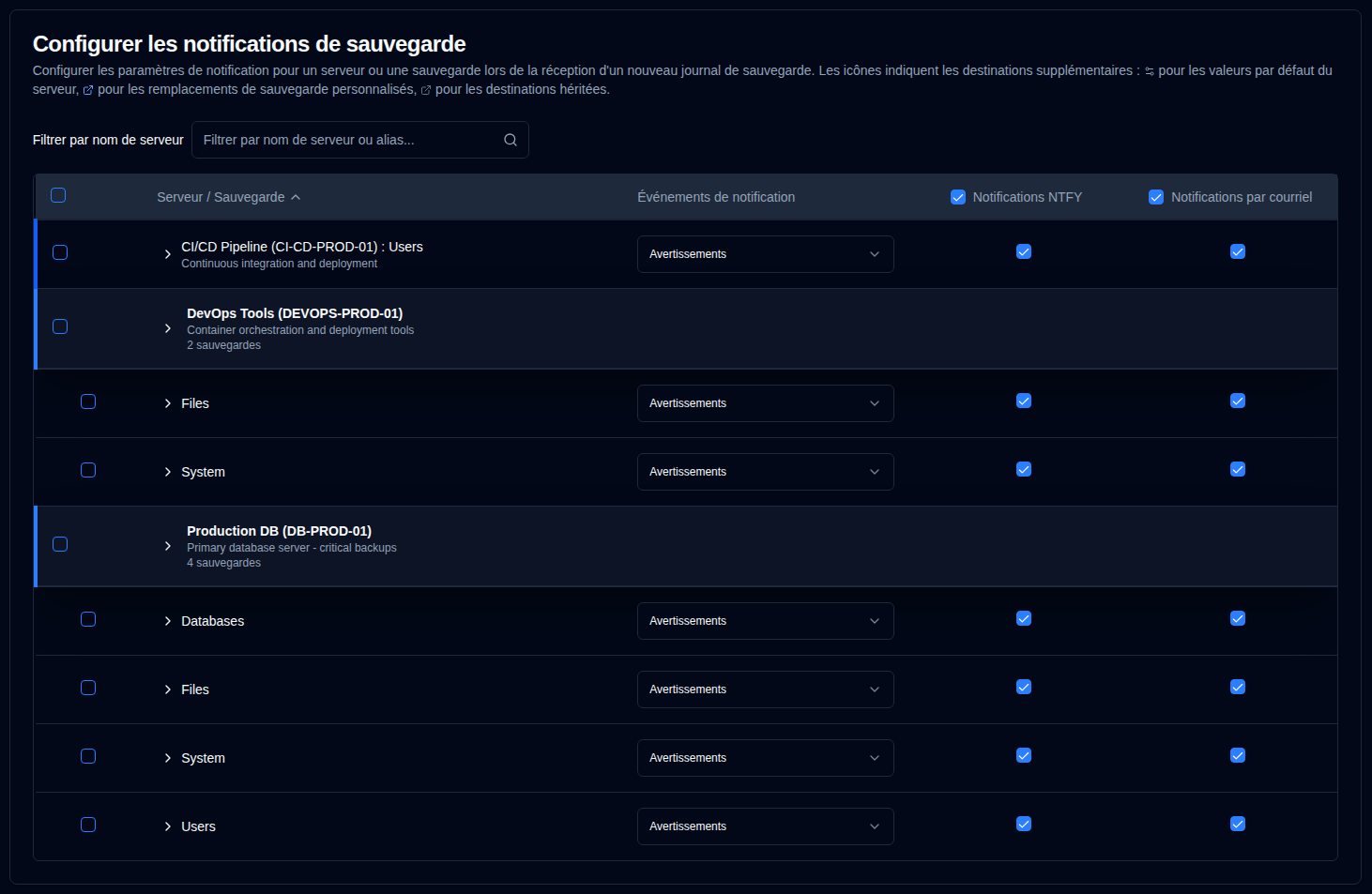Uncheck email notifications for Databases backup

pyautogui.click(x=1238, y=618)
